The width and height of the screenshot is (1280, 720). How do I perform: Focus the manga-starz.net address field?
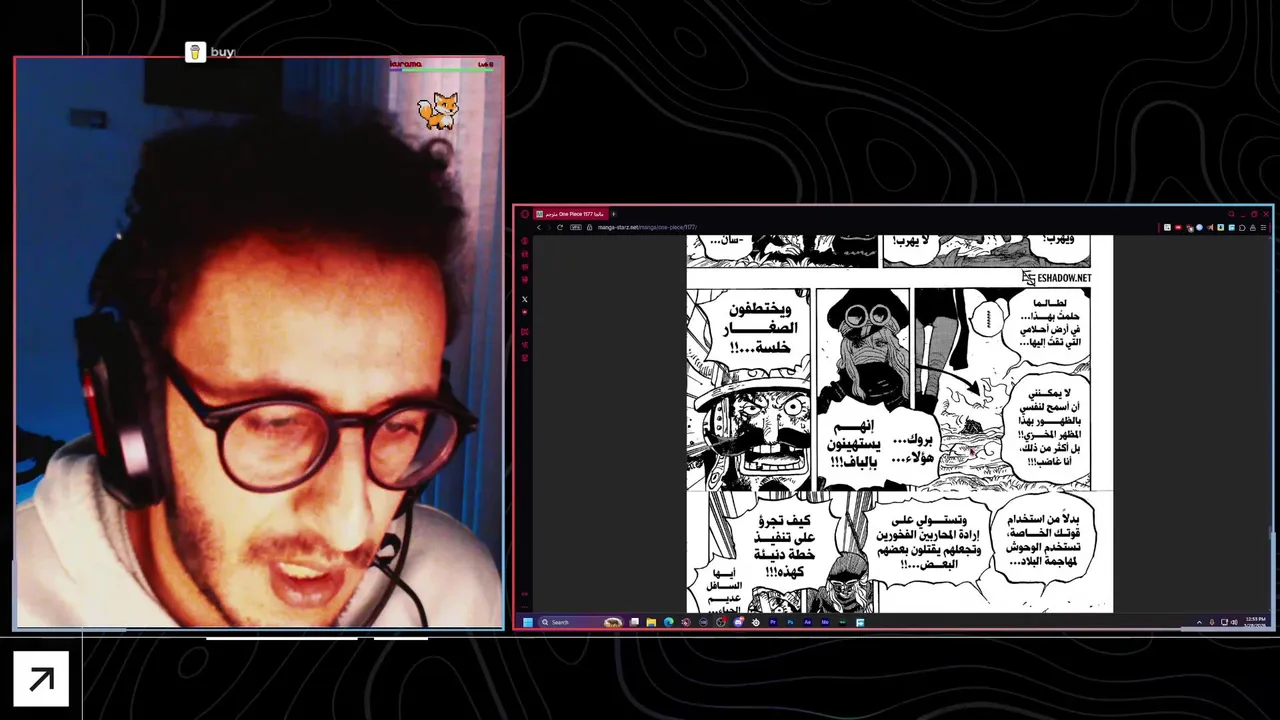(647, 227)
